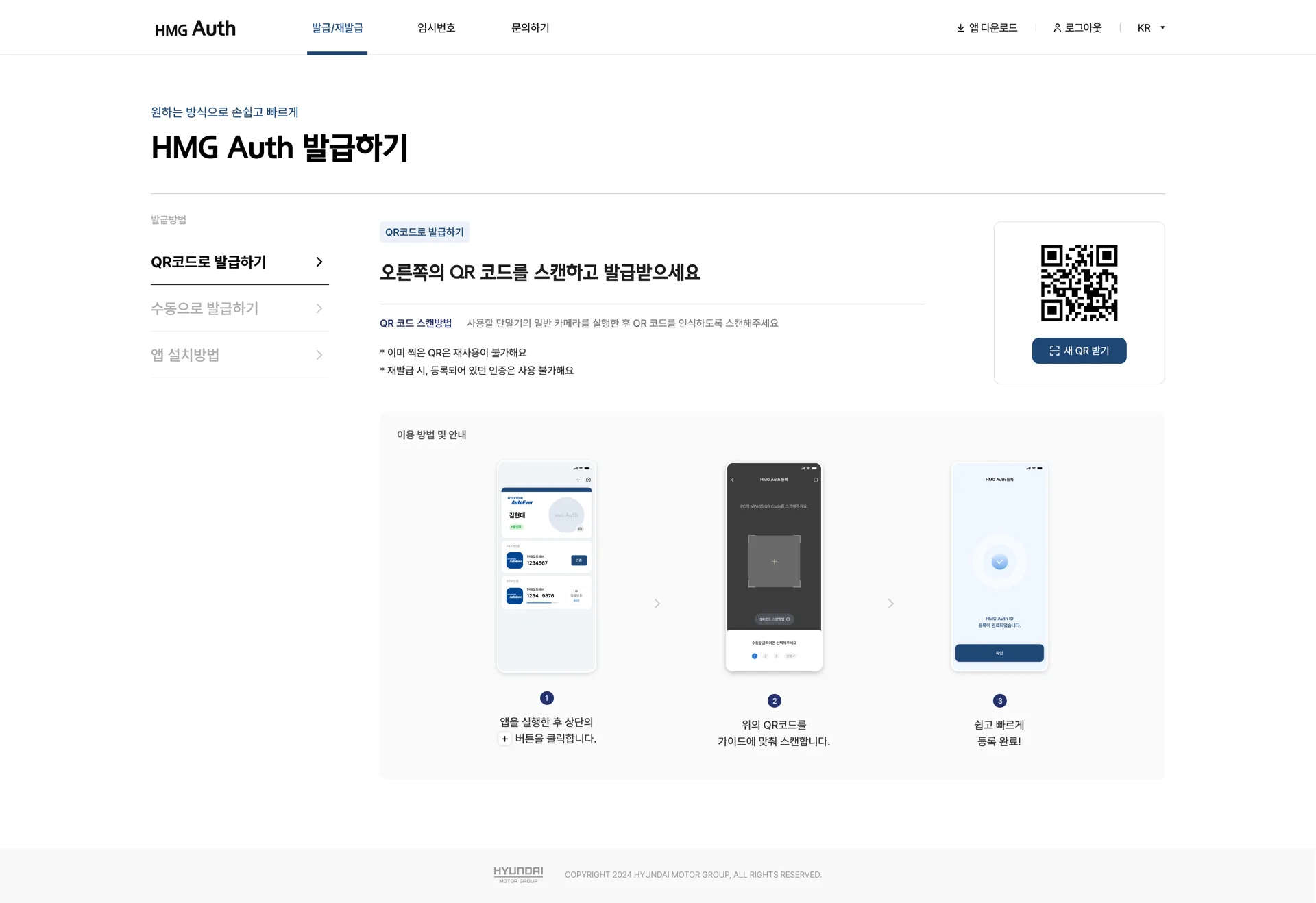
Task: Click the HMG Auth logo
Action: pos(195,28)
